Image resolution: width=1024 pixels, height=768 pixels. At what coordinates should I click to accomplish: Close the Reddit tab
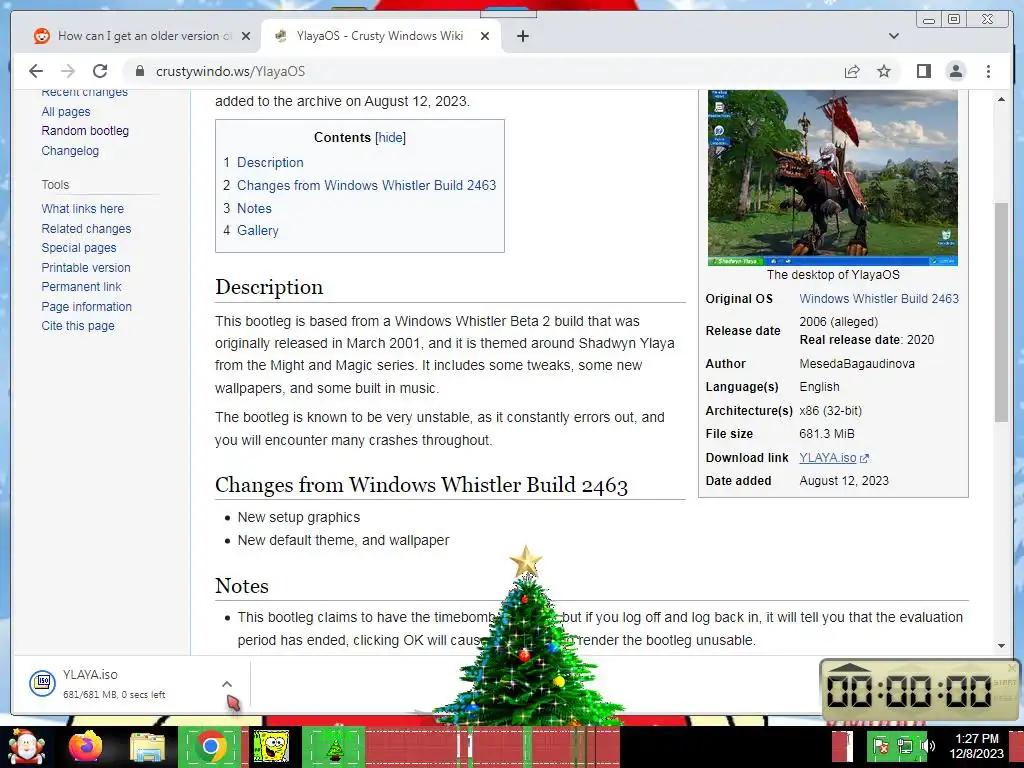[x=246, y=36]
